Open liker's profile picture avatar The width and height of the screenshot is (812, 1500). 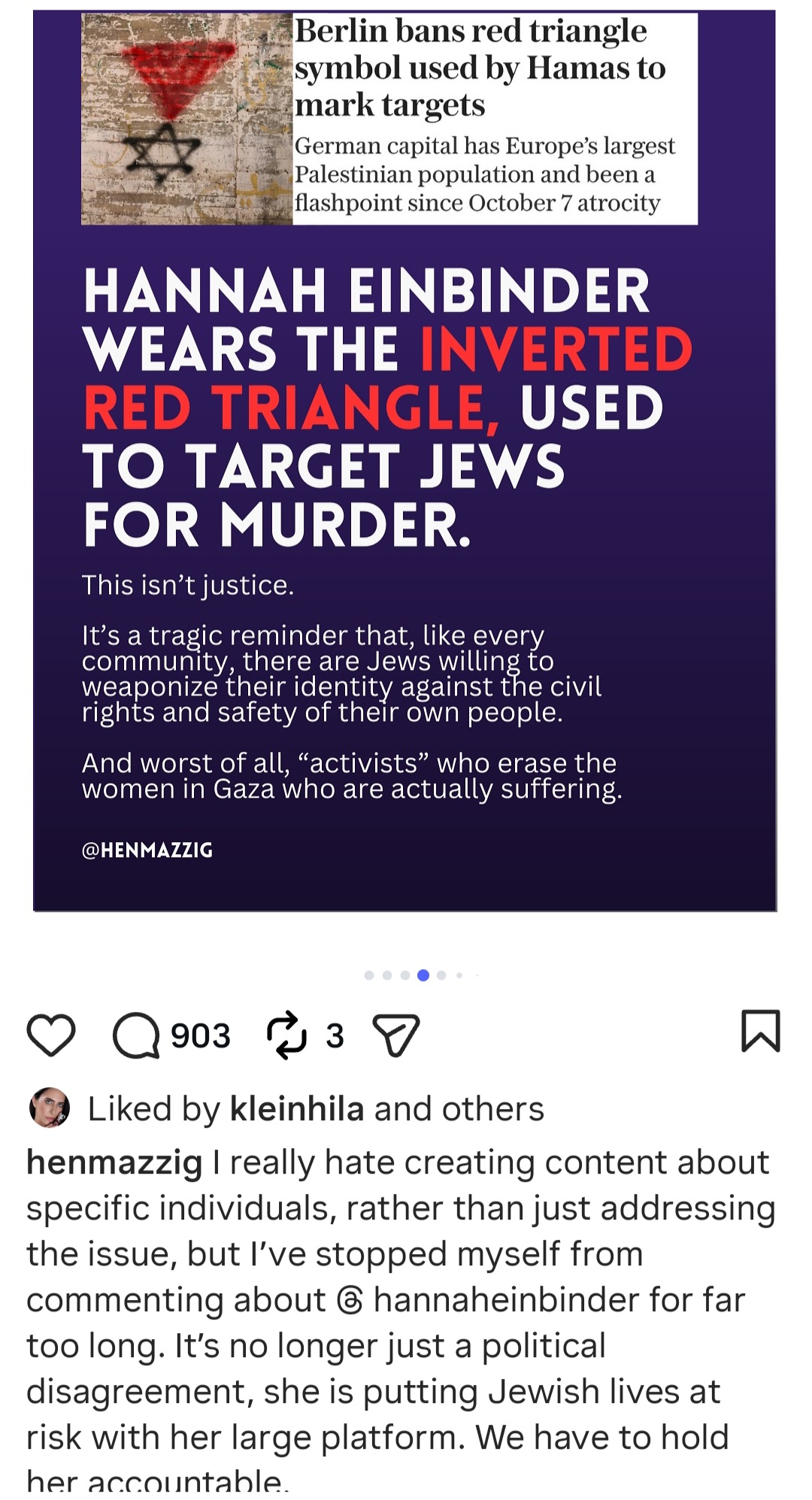tap(50, 1108)
